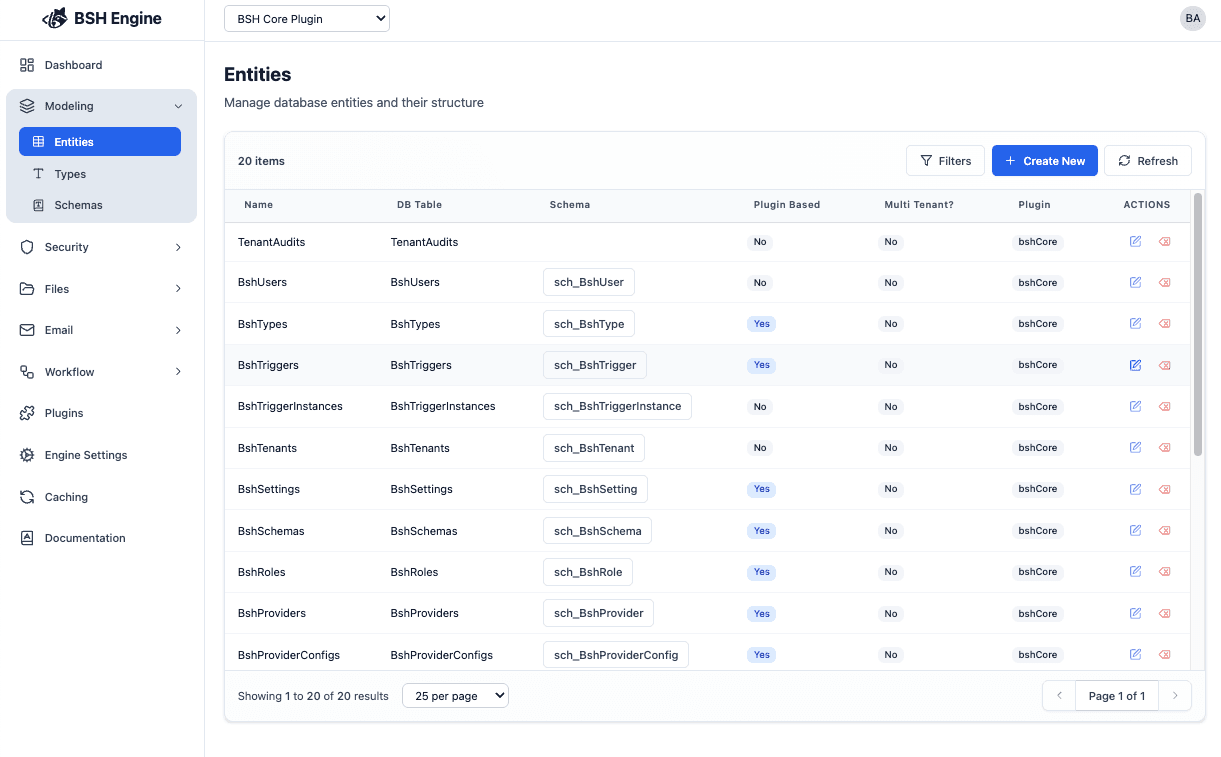
Task: Click the Plugin Based column header
Action: 787,205
